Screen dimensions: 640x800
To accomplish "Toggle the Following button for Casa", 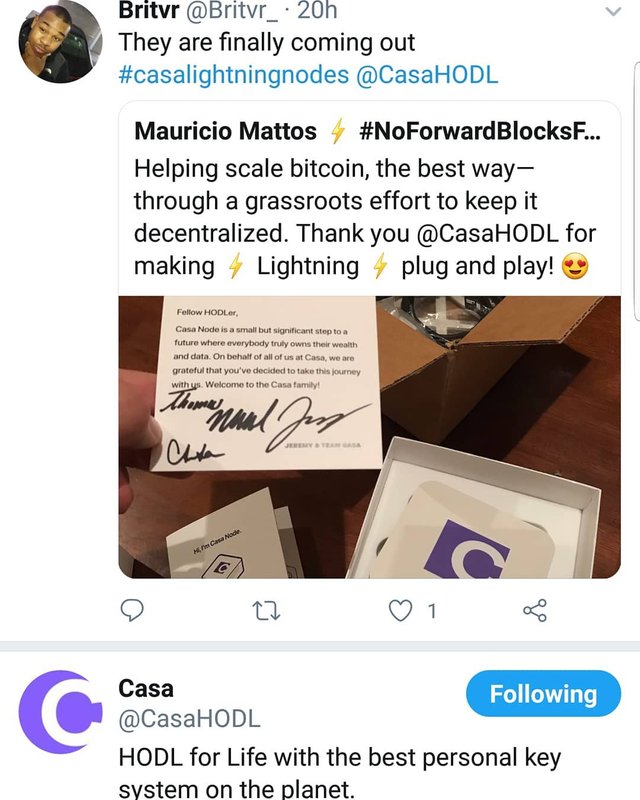I will click(544, 694).
